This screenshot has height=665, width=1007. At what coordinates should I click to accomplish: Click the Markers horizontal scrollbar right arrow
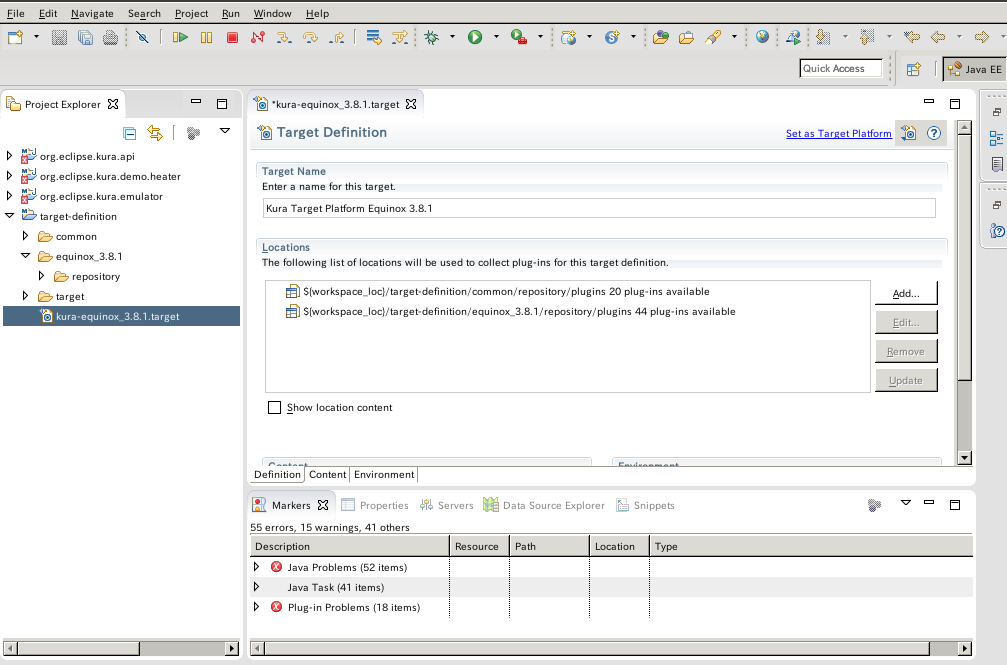tap(965, 648)
